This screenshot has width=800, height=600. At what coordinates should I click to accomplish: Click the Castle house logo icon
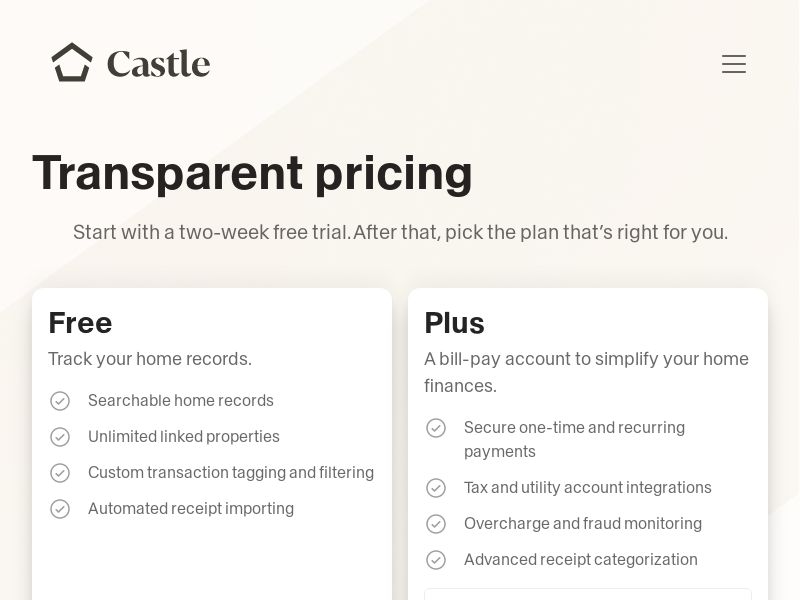pos(72,62)
